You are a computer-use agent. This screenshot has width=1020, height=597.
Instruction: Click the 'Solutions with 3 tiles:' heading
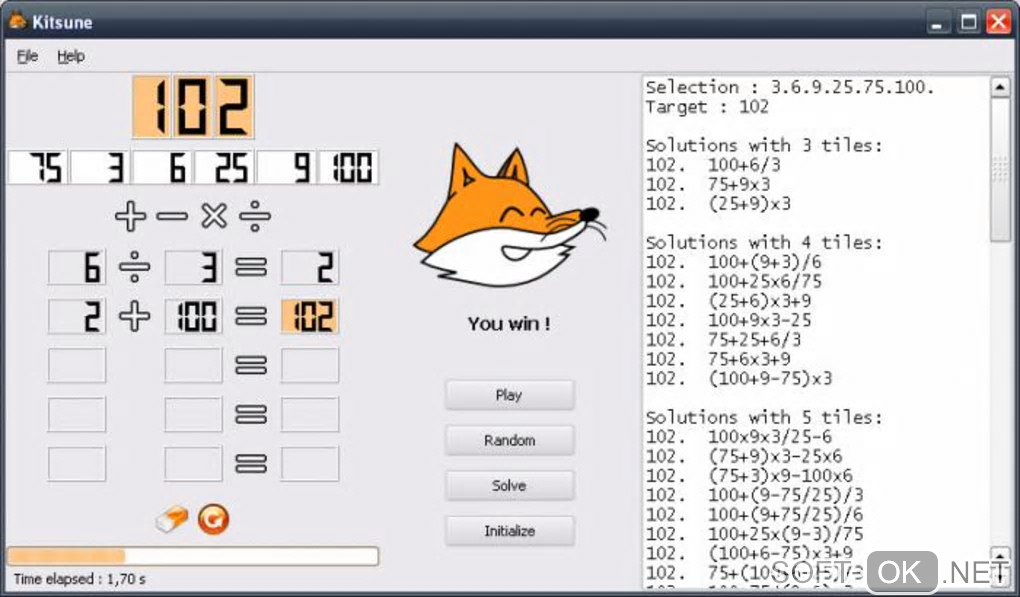764,145
